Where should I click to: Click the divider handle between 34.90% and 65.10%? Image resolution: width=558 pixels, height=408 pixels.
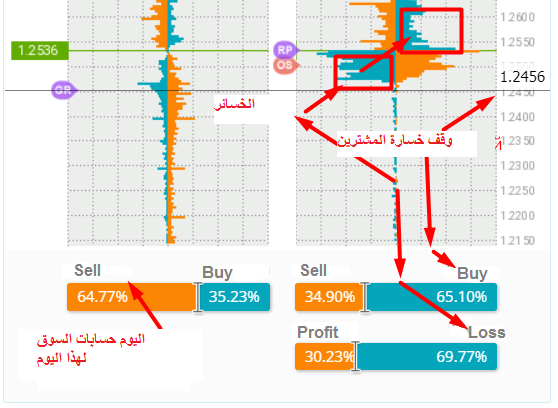click(x=365, y=297)
